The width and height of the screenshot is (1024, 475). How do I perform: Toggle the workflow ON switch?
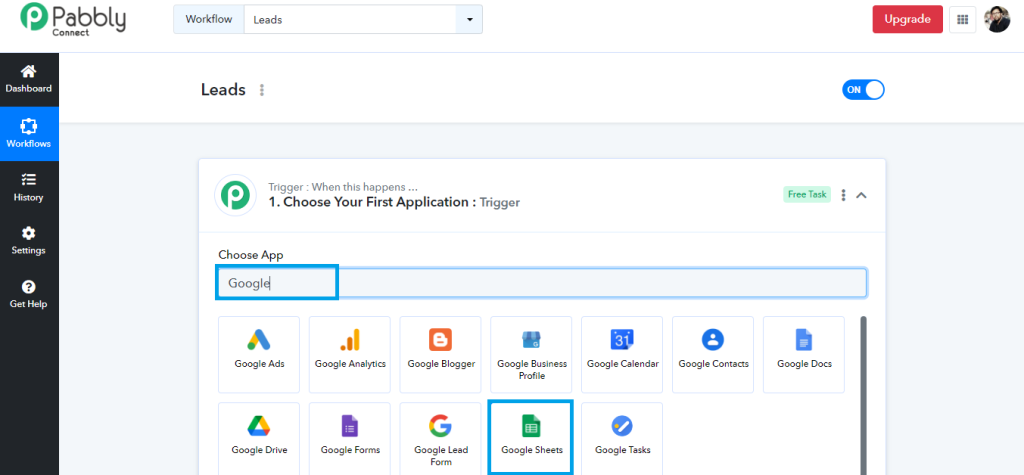863,90
